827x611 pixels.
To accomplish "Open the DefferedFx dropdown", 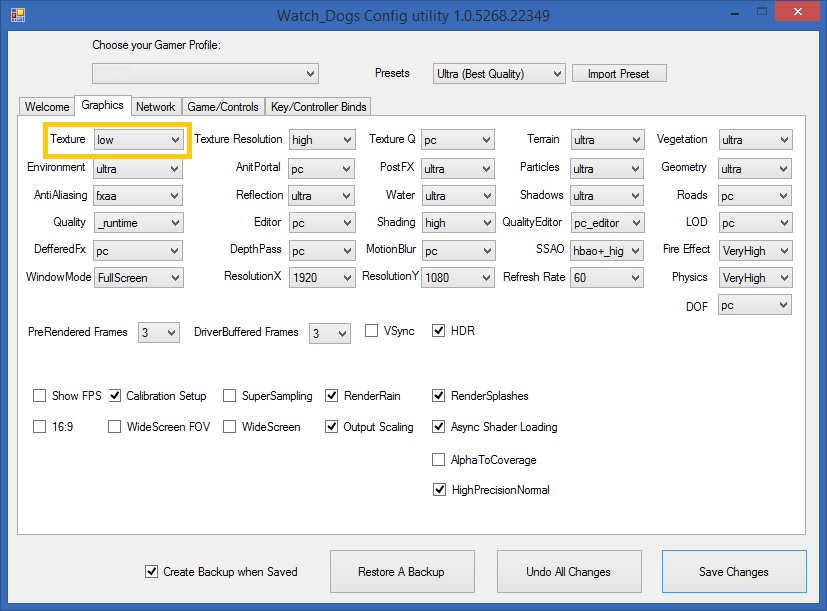I will click(138, 251).
